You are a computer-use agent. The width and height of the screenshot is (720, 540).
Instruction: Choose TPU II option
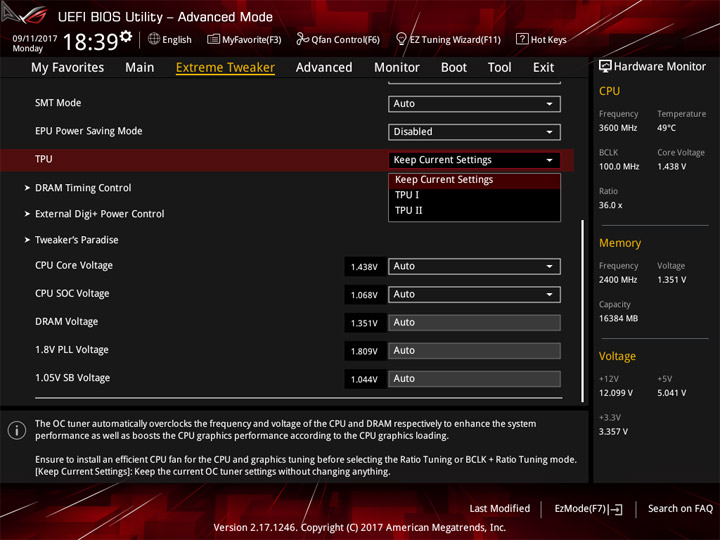tap(474, 210)
